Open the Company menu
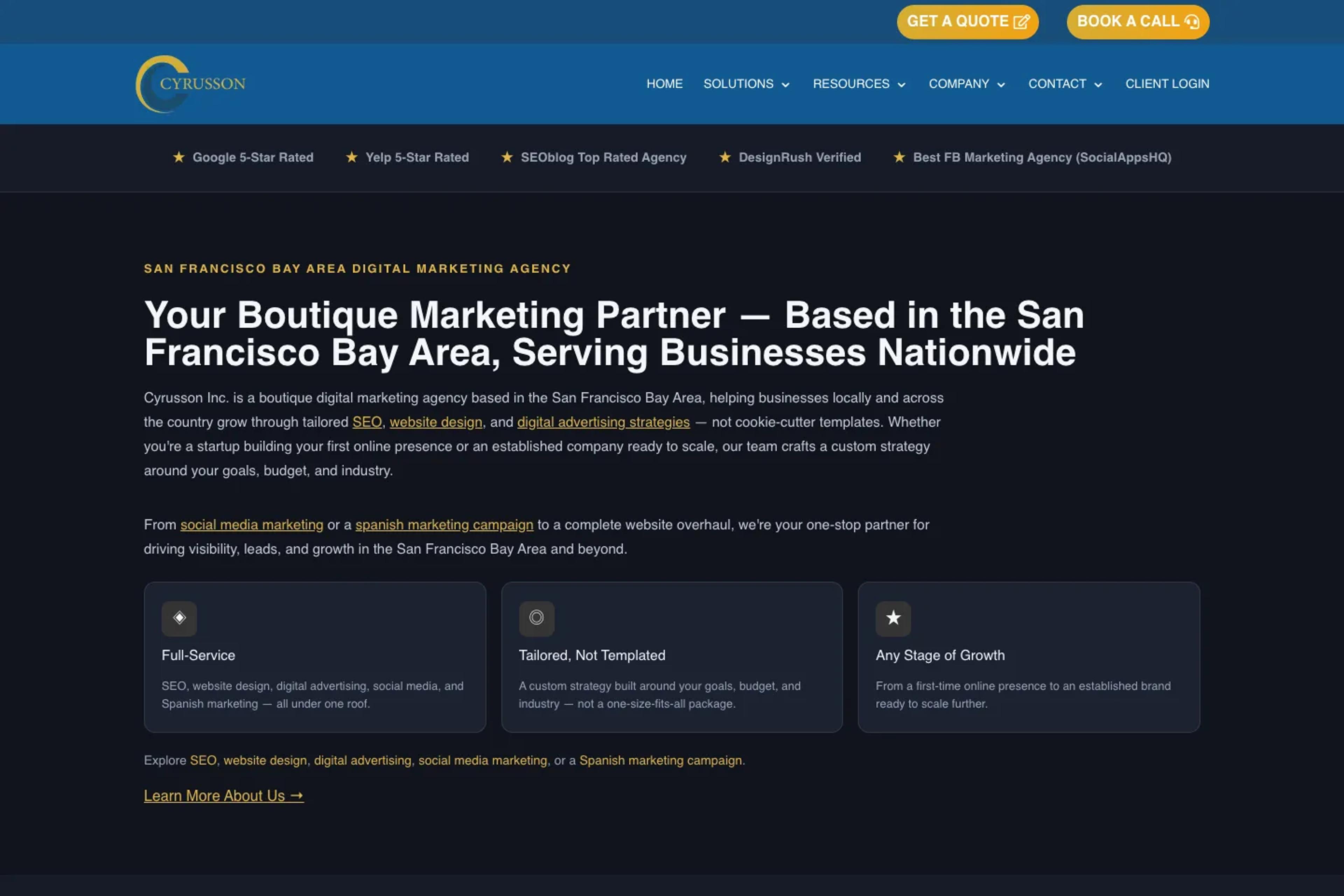1344x896 pixels. [959, 84]
